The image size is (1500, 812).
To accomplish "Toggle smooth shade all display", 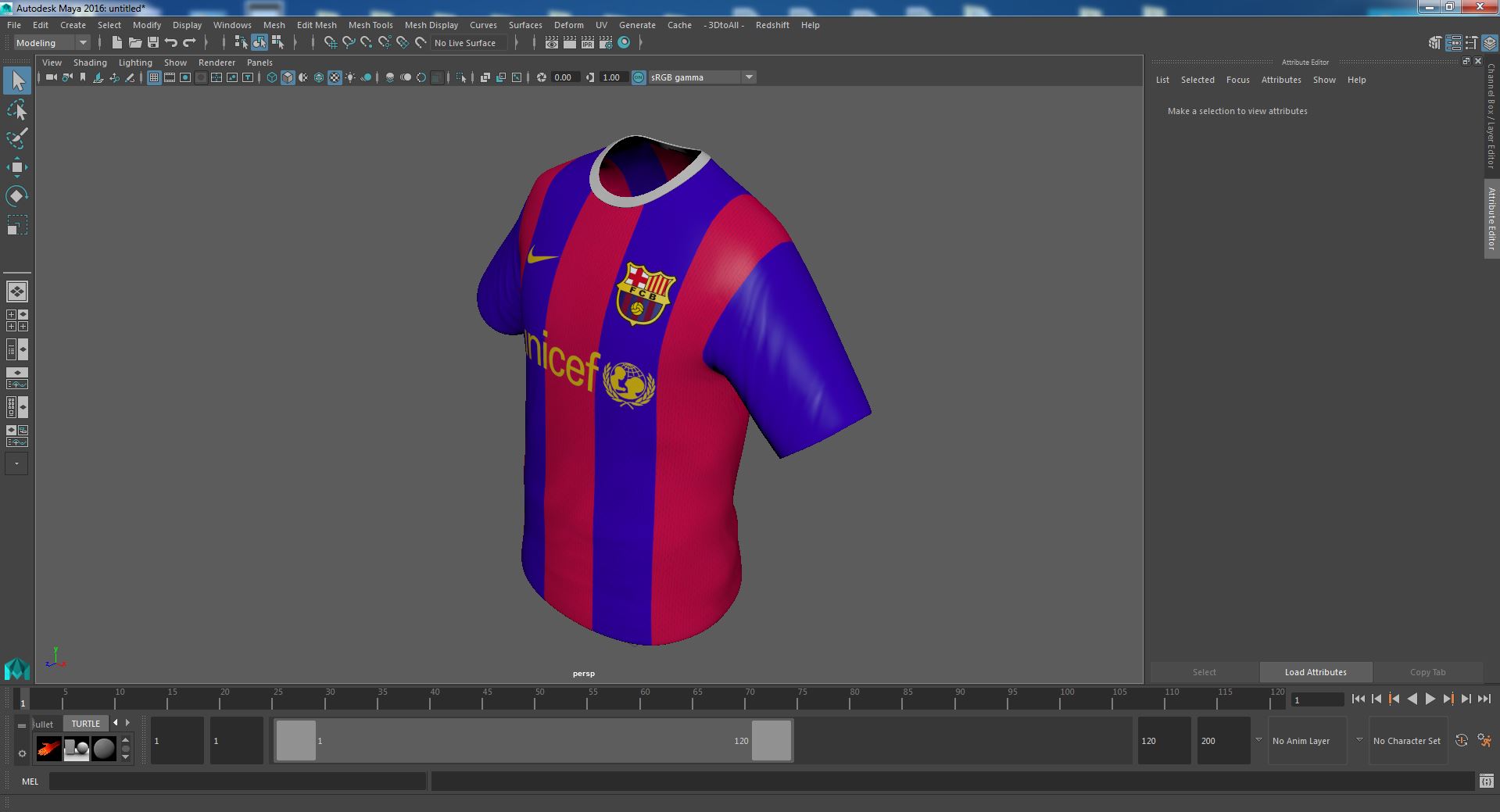I will point(288,77).
